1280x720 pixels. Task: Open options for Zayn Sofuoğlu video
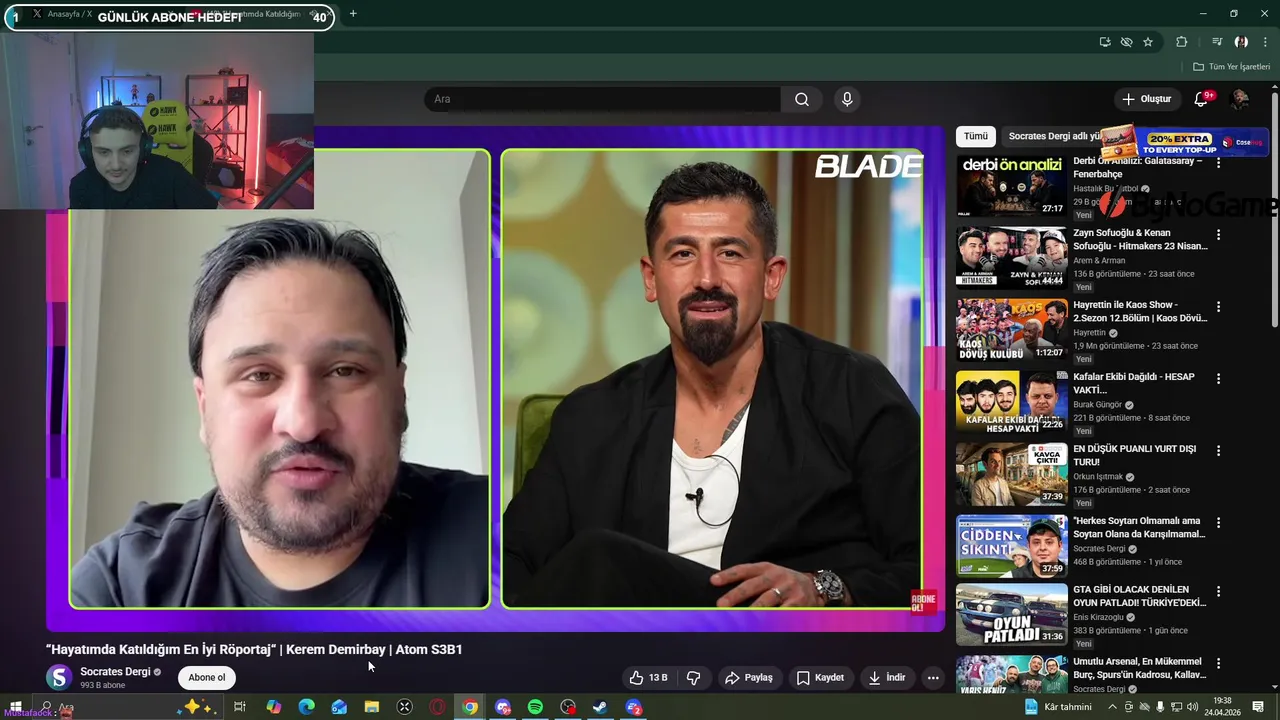point(1218,235)
